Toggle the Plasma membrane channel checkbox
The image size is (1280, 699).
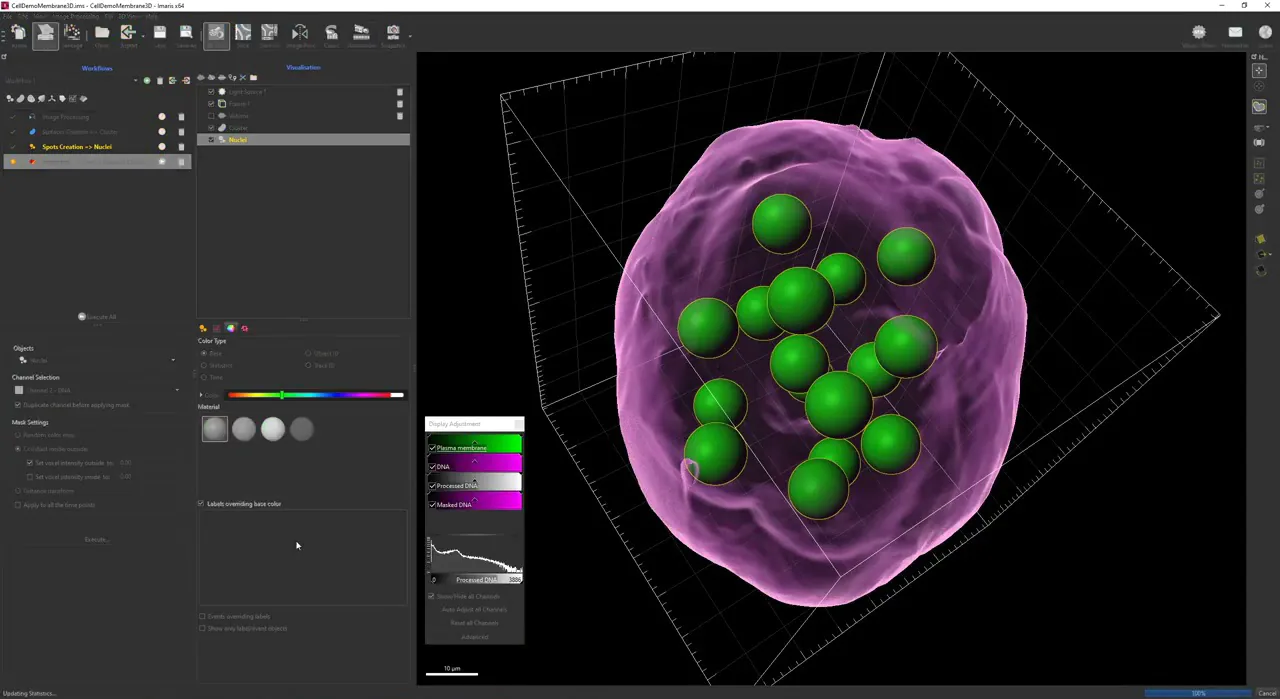click(433, 448)
